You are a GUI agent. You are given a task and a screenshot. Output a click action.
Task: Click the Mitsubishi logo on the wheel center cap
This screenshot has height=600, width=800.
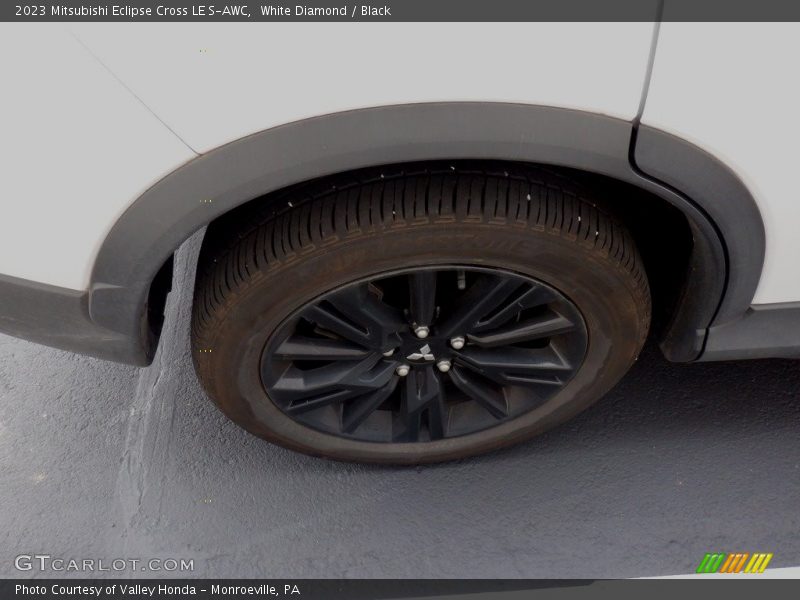[x=422, y=353]
